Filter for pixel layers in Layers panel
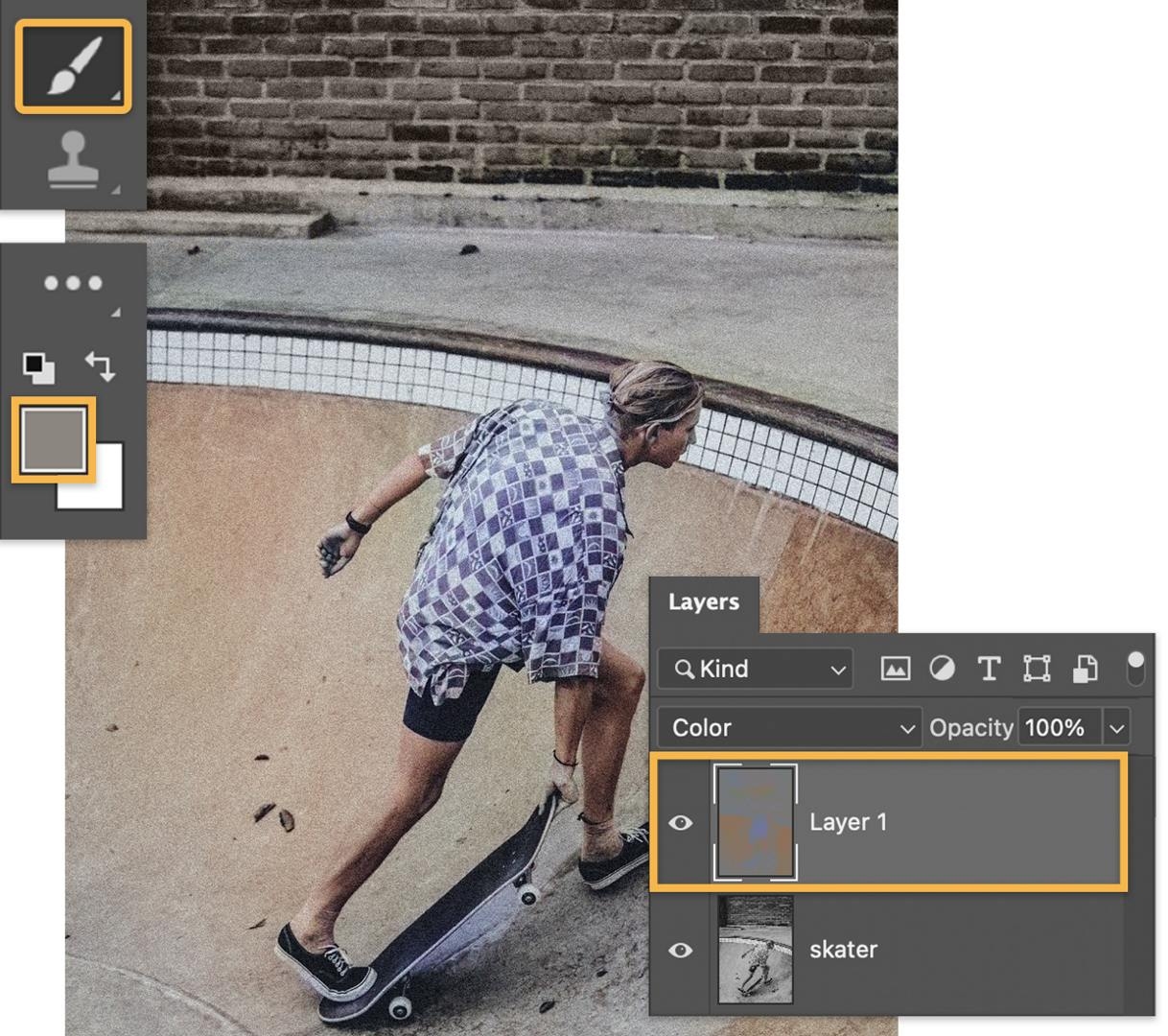1168x1036 pixels. [x=893, y=669]
